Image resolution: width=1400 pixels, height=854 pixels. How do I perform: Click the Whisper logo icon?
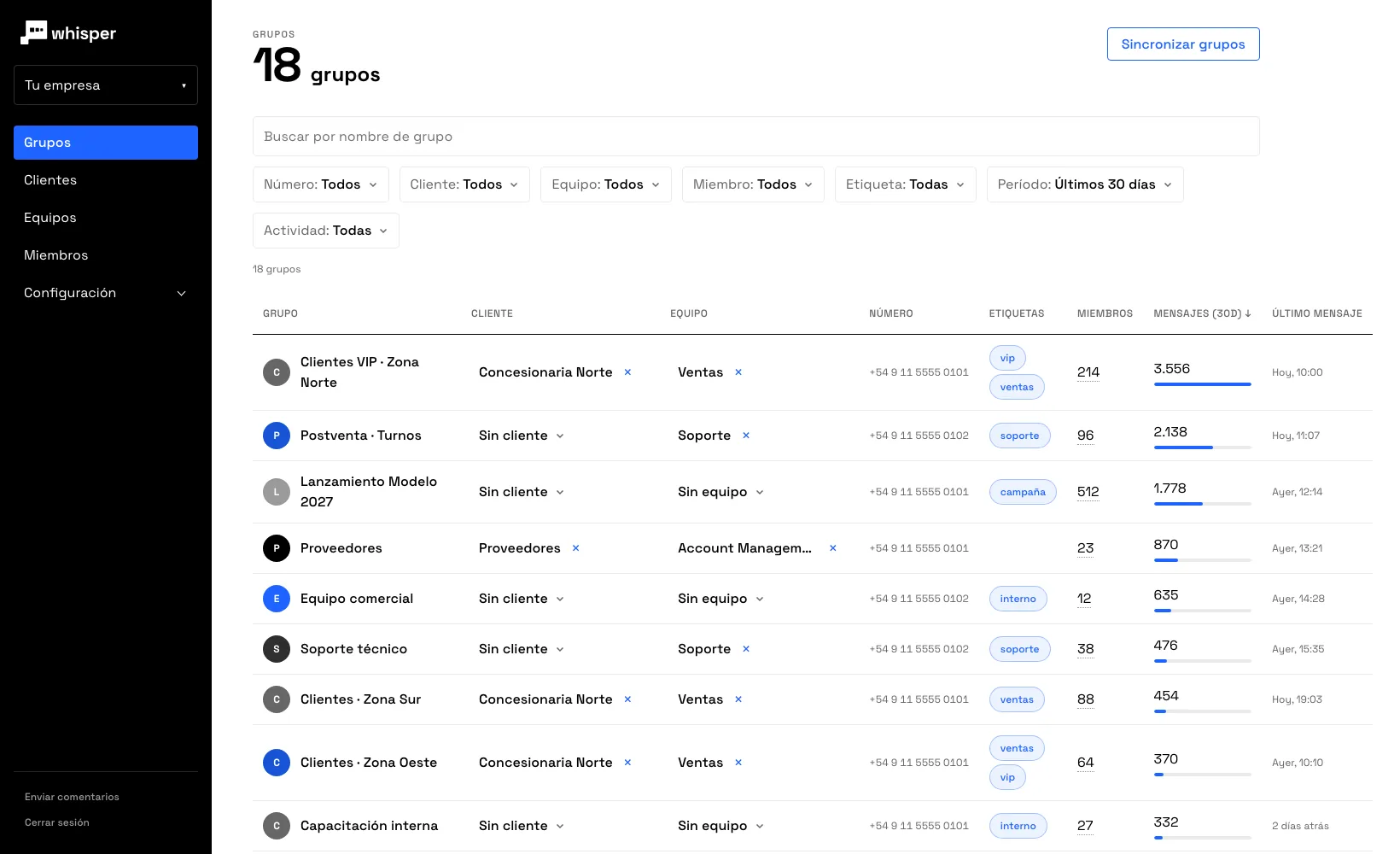coord(33,32)
